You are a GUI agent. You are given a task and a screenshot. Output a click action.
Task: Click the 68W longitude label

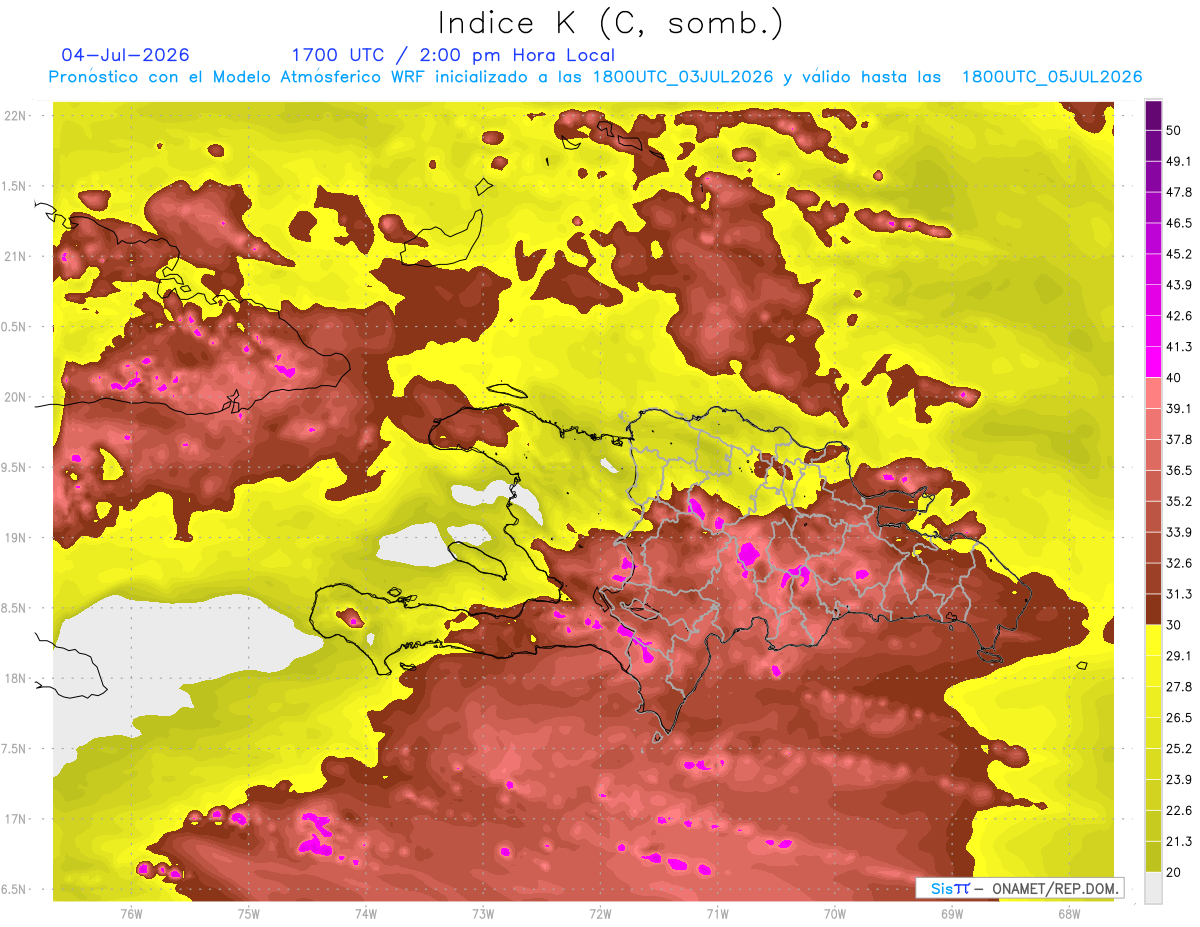[x=1069, y=914]
